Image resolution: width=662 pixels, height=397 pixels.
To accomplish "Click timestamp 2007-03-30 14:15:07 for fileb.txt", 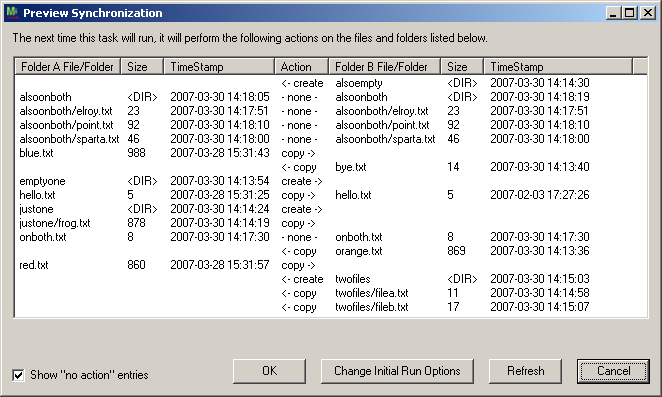I will [x=540, y=307].
